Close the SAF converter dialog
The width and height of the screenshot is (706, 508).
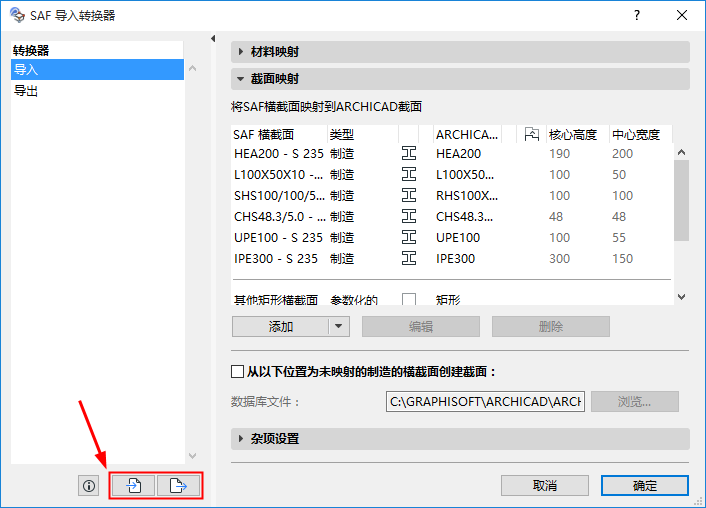tap(682, 15)
